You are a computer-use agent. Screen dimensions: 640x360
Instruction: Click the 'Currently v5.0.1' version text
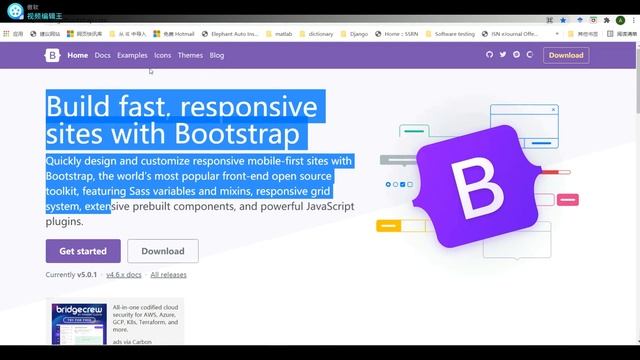71,275
